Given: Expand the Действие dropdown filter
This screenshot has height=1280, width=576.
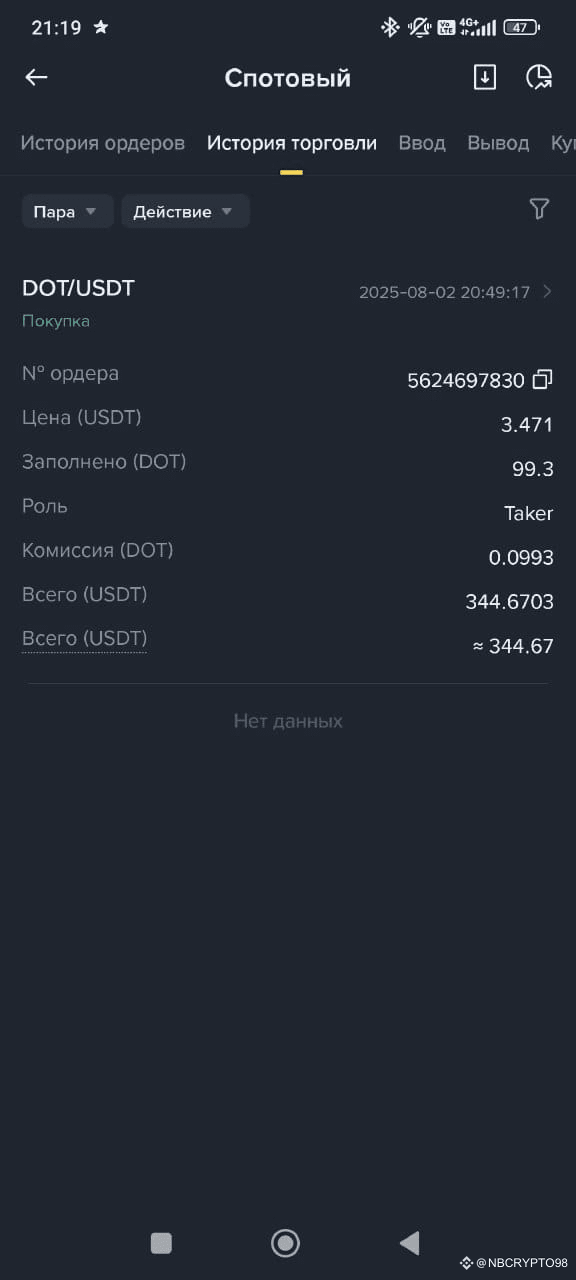Looking at the screenshot, I should coord(185,211).
